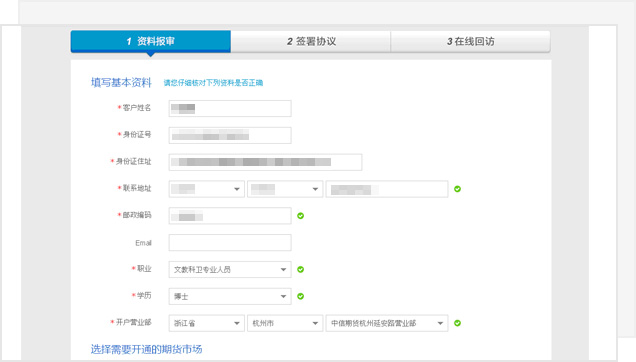The width and height of the screenshot is (636, 362).
Task: Click the 身份证住址 field label
Action: pyautogui.click(x=133, y=161)
